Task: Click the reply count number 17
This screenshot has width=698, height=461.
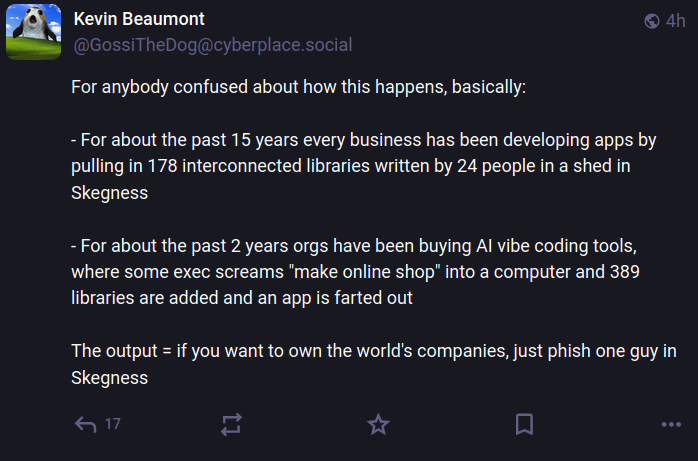Action: pyautogui.click(x=112, y=424)
